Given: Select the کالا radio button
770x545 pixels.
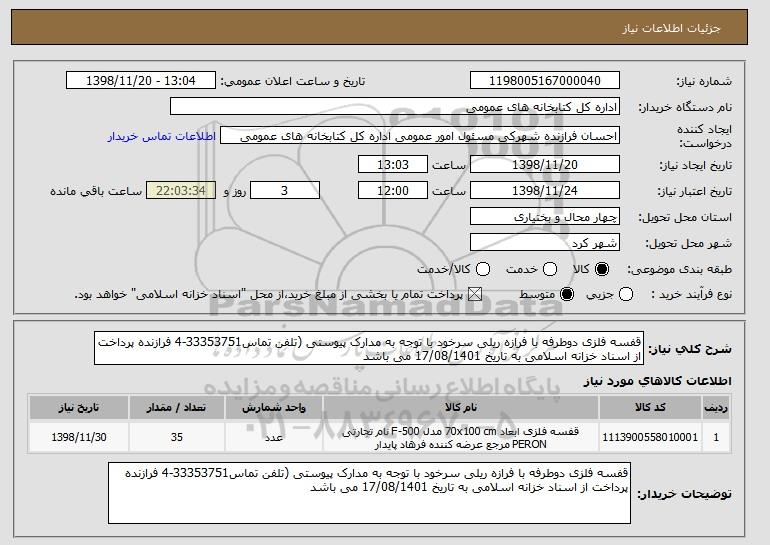Looking at the screenshot, I should pos(602,269).
